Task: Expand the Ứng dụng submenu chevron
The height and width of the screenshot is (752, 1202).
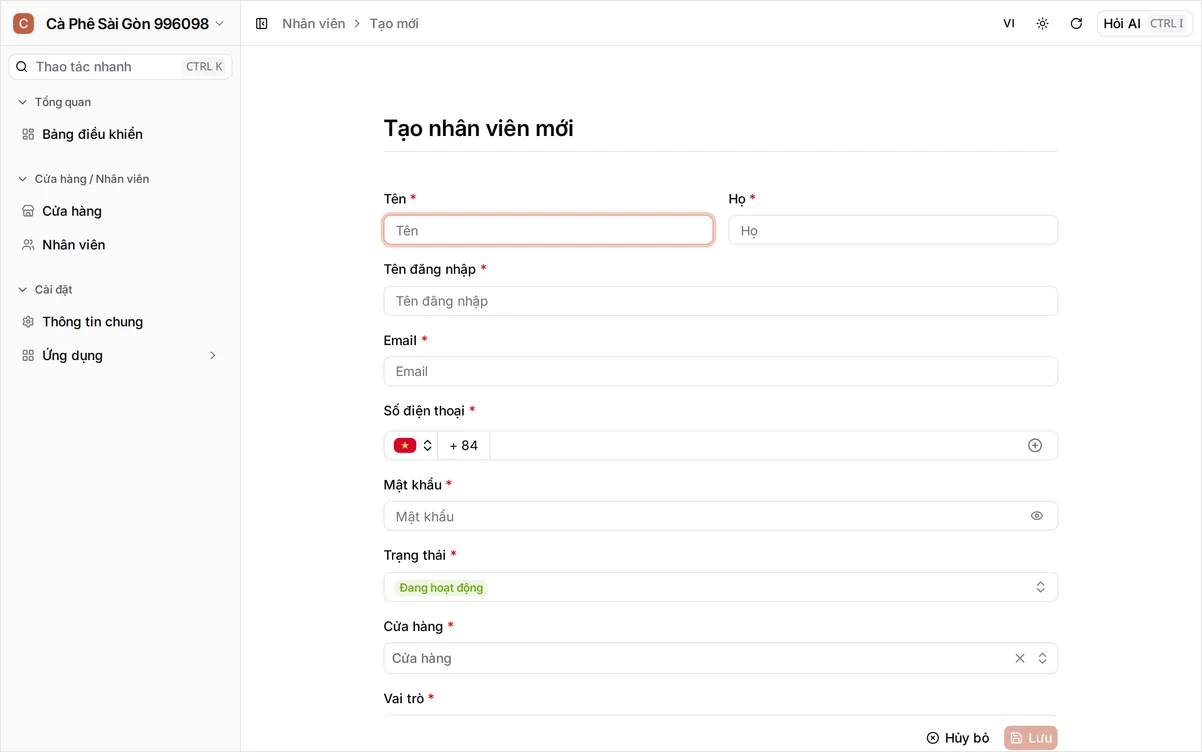Action: pyautogui.click(x=212, y=356)
